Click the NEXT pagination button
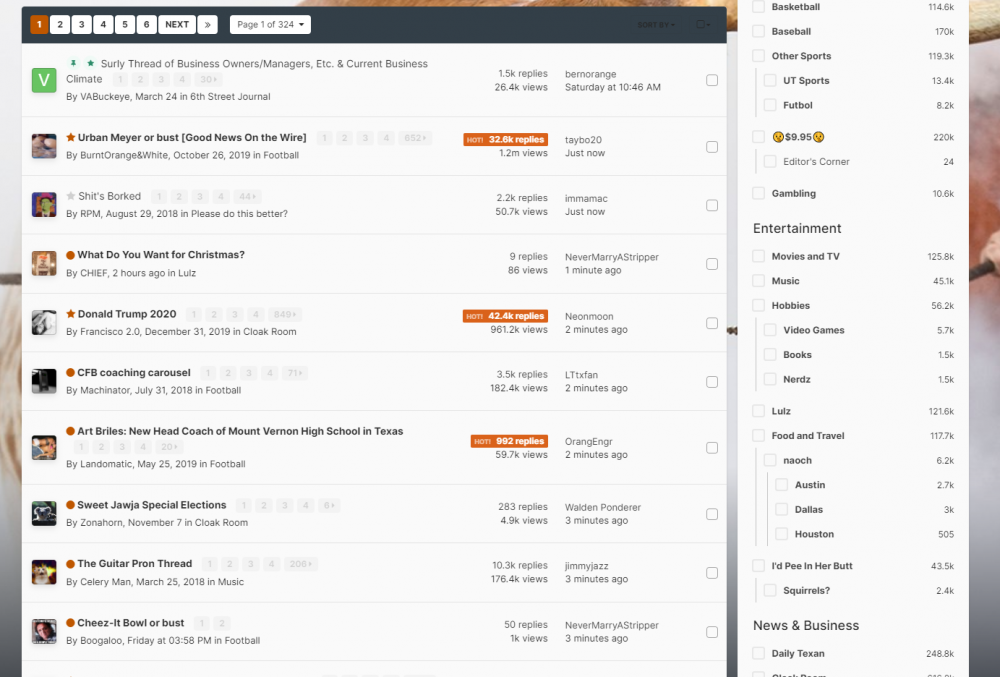The width and height of the screenshot is (1000, 677). pos(177,24)
